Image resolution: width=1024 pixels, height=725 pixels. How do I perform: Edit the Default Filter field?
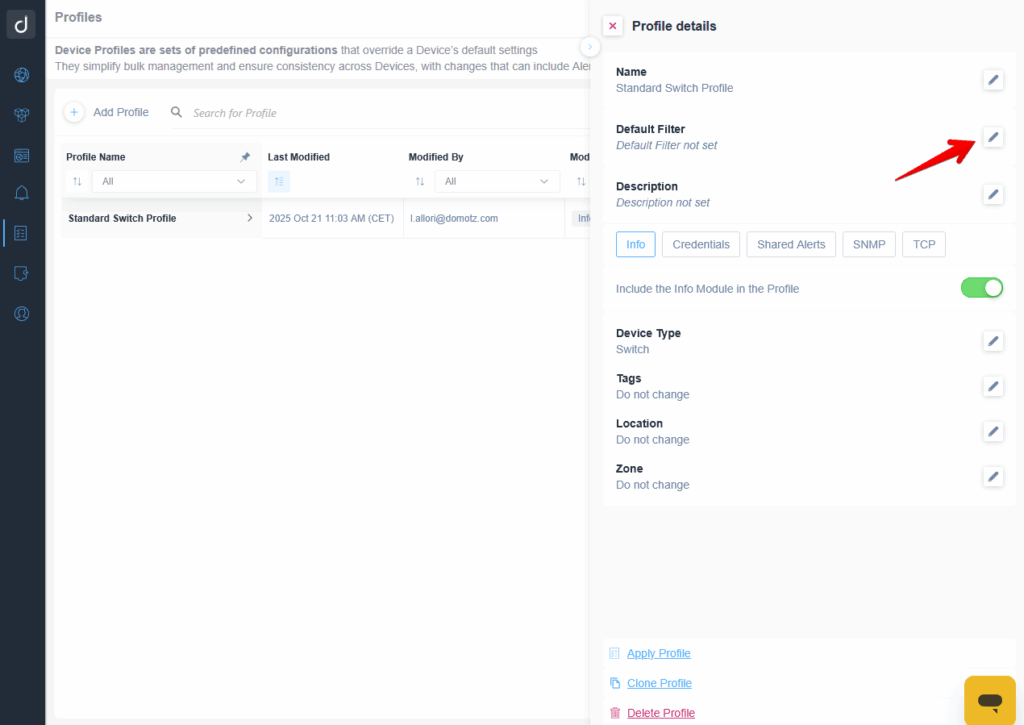[x=992, y=137]
